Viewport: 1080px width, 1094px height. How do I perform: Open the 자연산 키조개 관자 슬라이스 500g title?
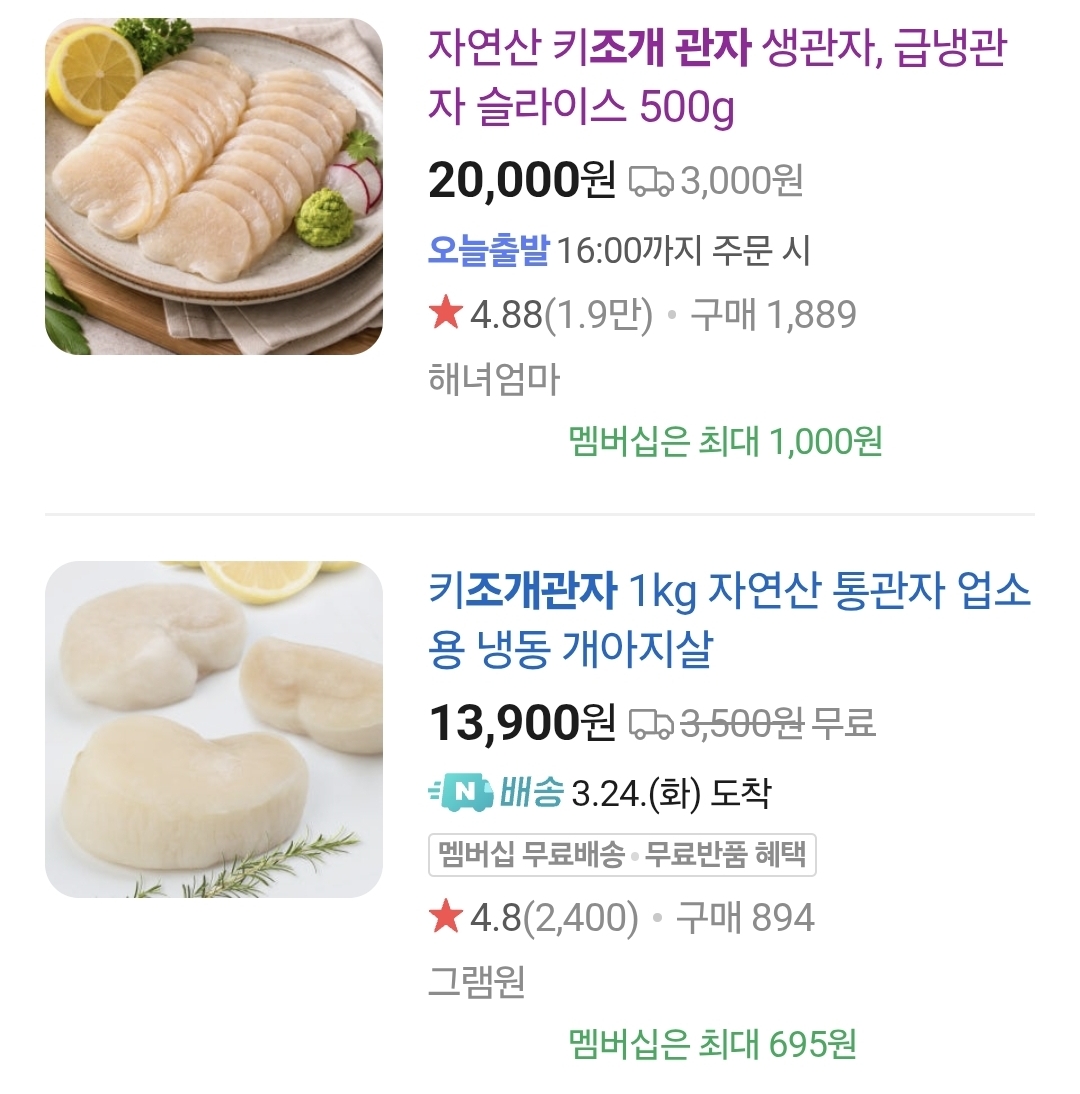coord(716,77)
